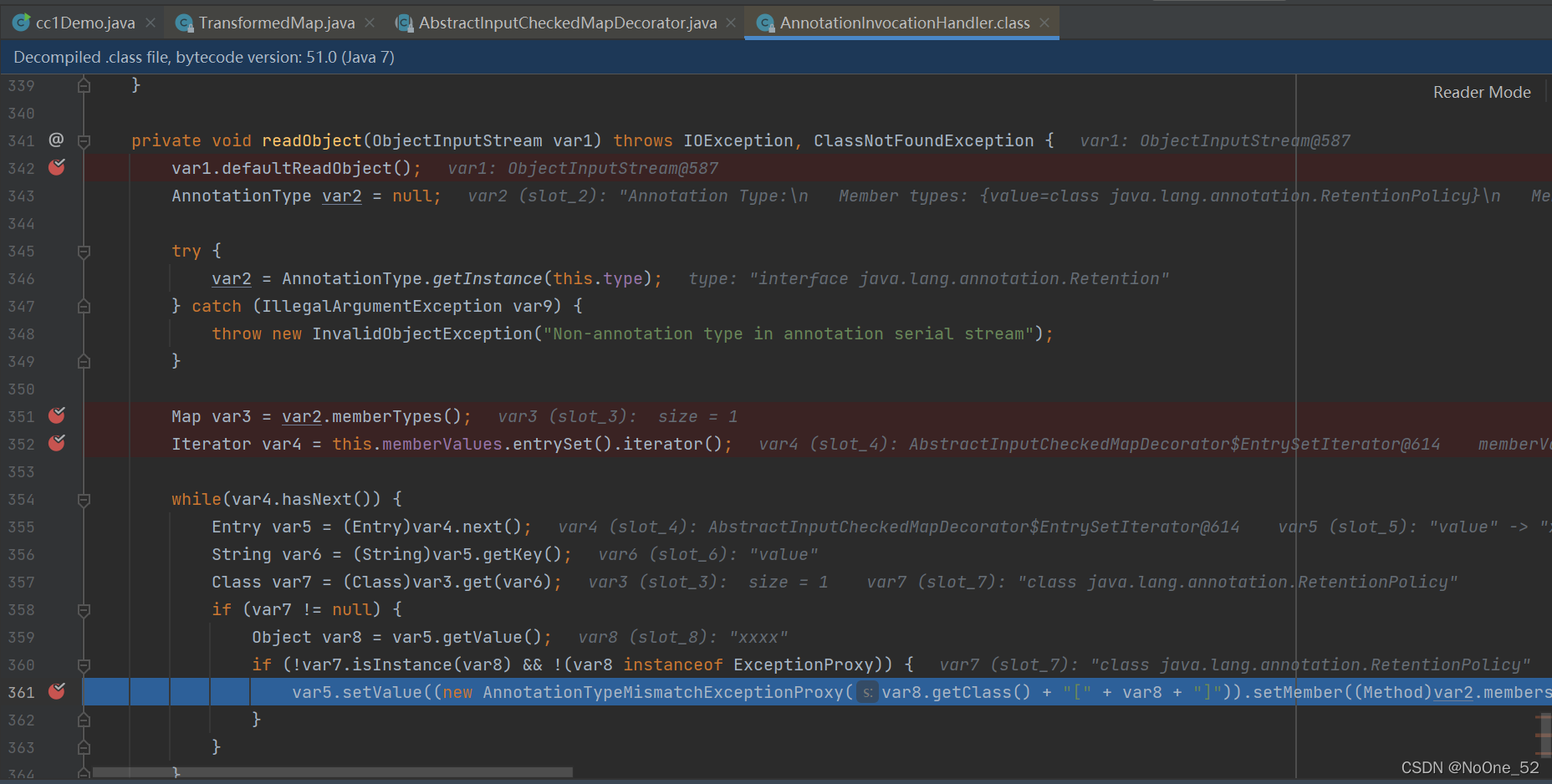Click the fold end marker on line 339
The height and width of the screenshot is (784, 1552).
[x=84, y=86]
